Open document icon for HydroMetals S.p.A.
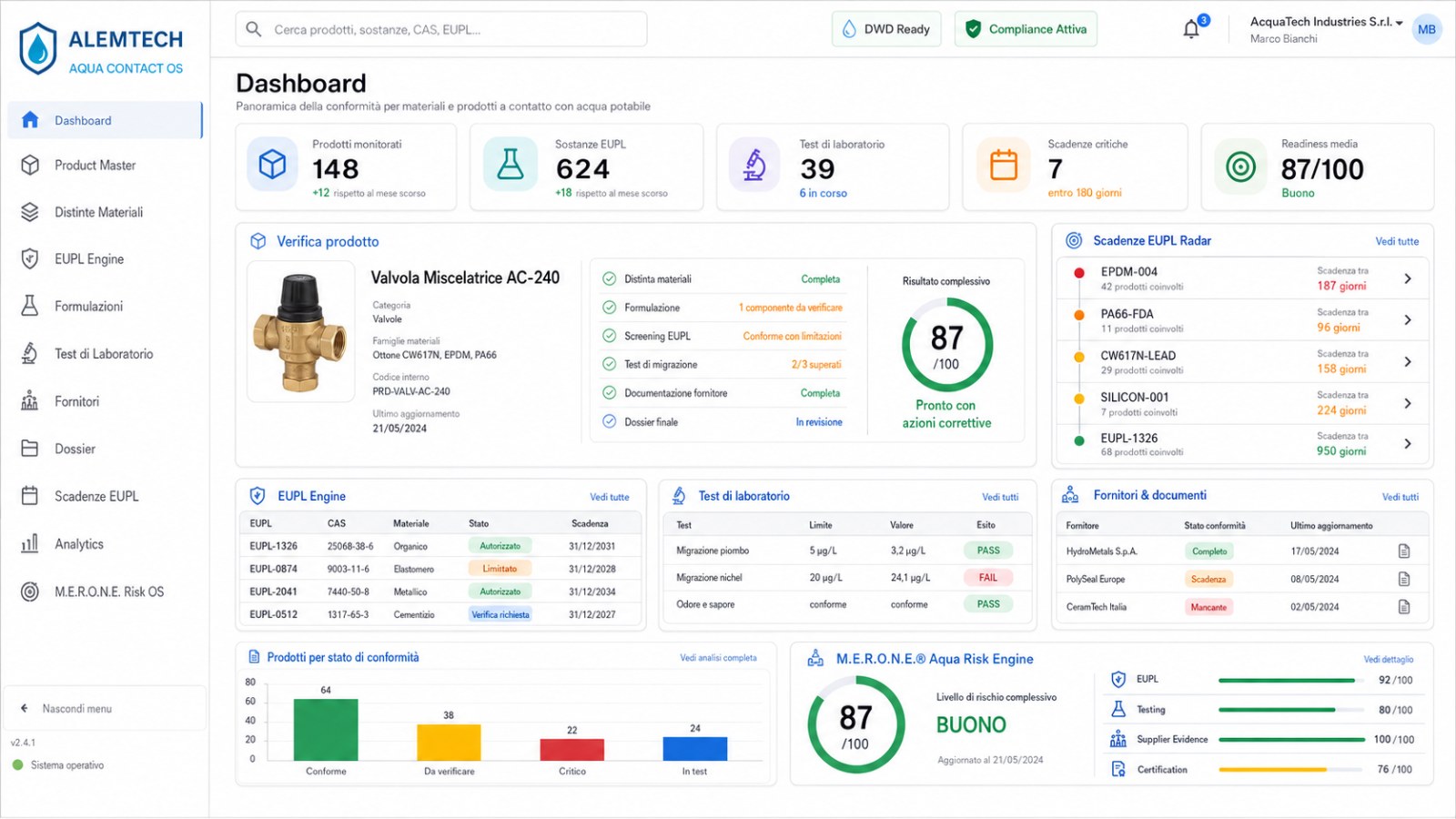This screenshot has width=1456, height=819. [1404, 551]
